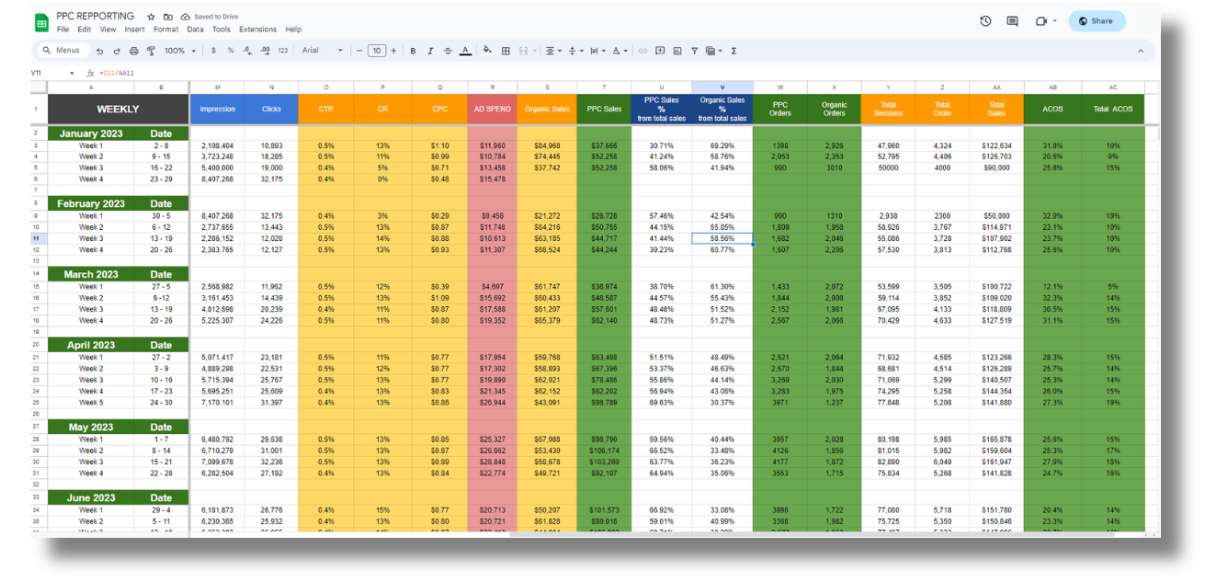Click the insert chart icon
Viewport: 1230px width, 582px height.
click(677, 51)
